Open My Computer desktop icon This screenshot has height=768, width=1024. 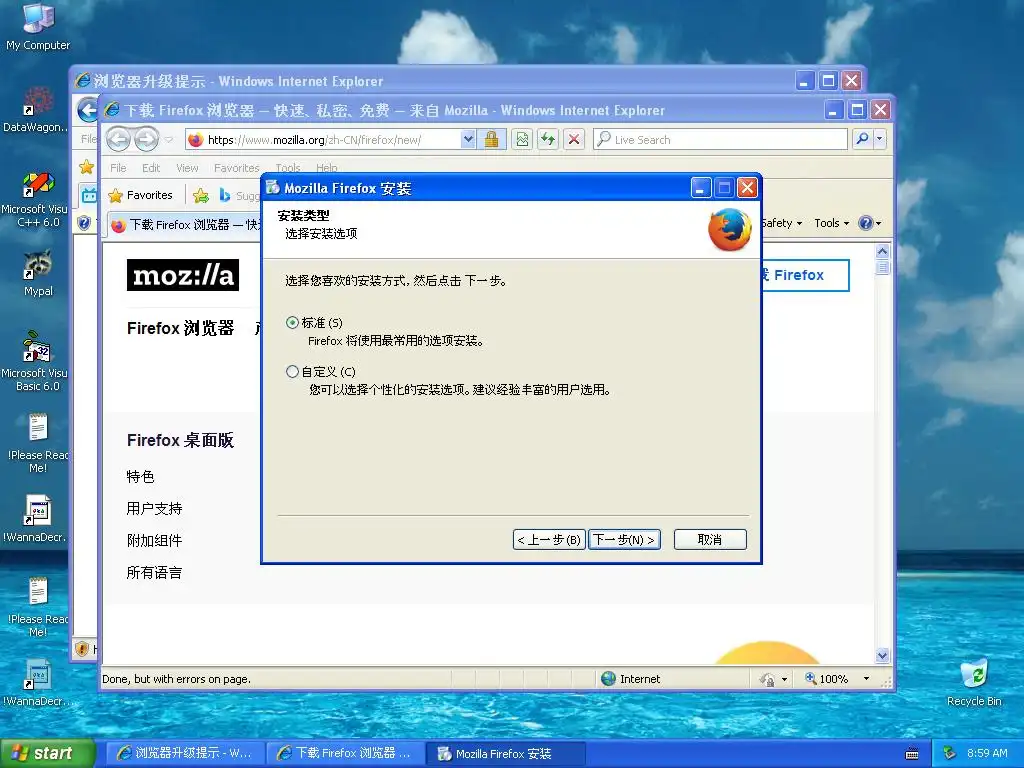point(38,26)
